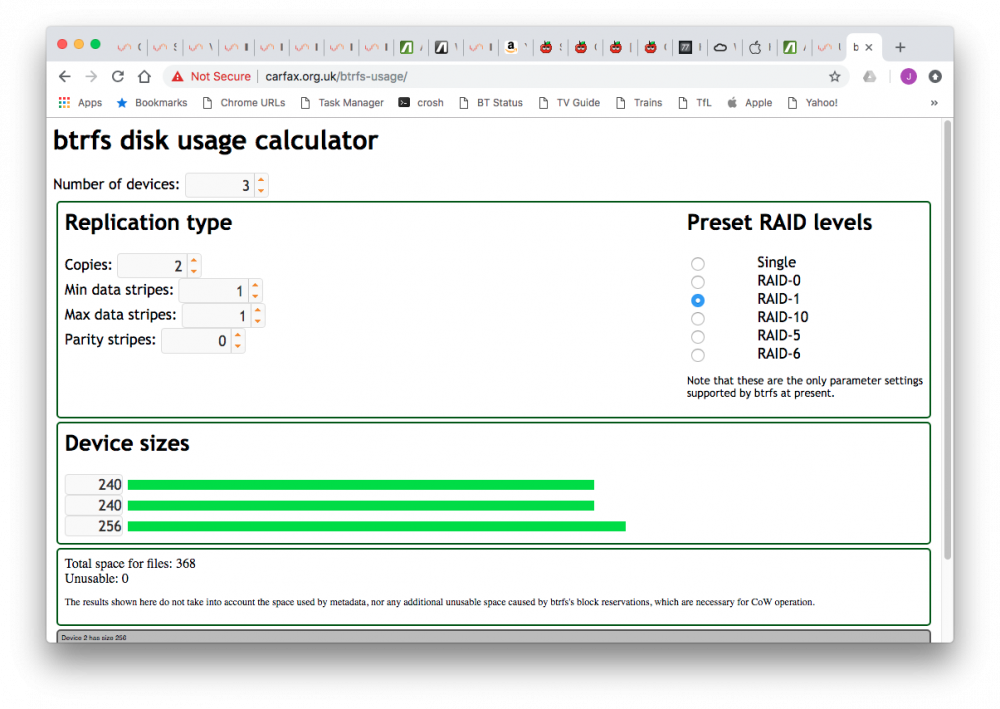Switch to the black square 77 tab
Screen dimensions: 1000x709
click(x=685, y=47)
